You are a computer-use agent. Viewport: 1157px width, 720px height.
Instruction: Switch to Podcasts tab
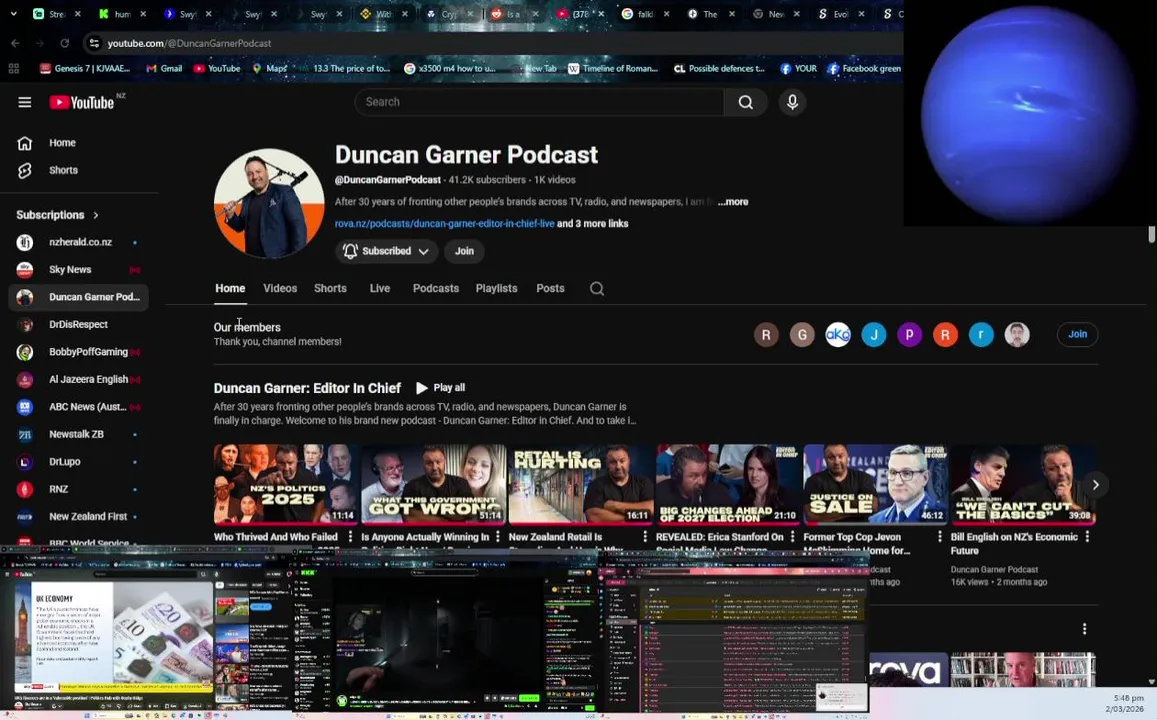(x=435, y=288)
